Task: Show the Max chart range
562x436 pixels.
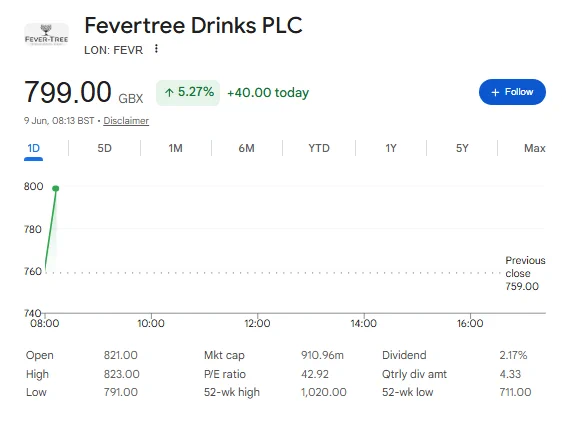Action: pyautogui.click(x=534, y=148)
